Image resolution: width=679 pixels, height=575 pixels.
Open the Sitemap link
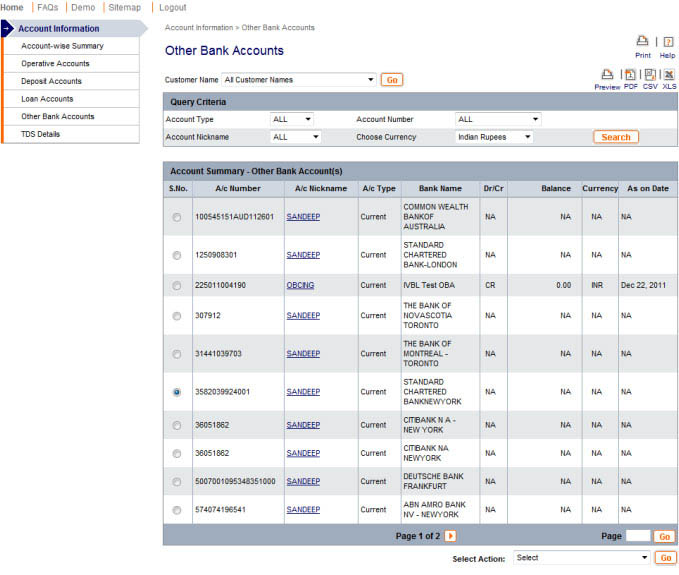click(124, 7)
